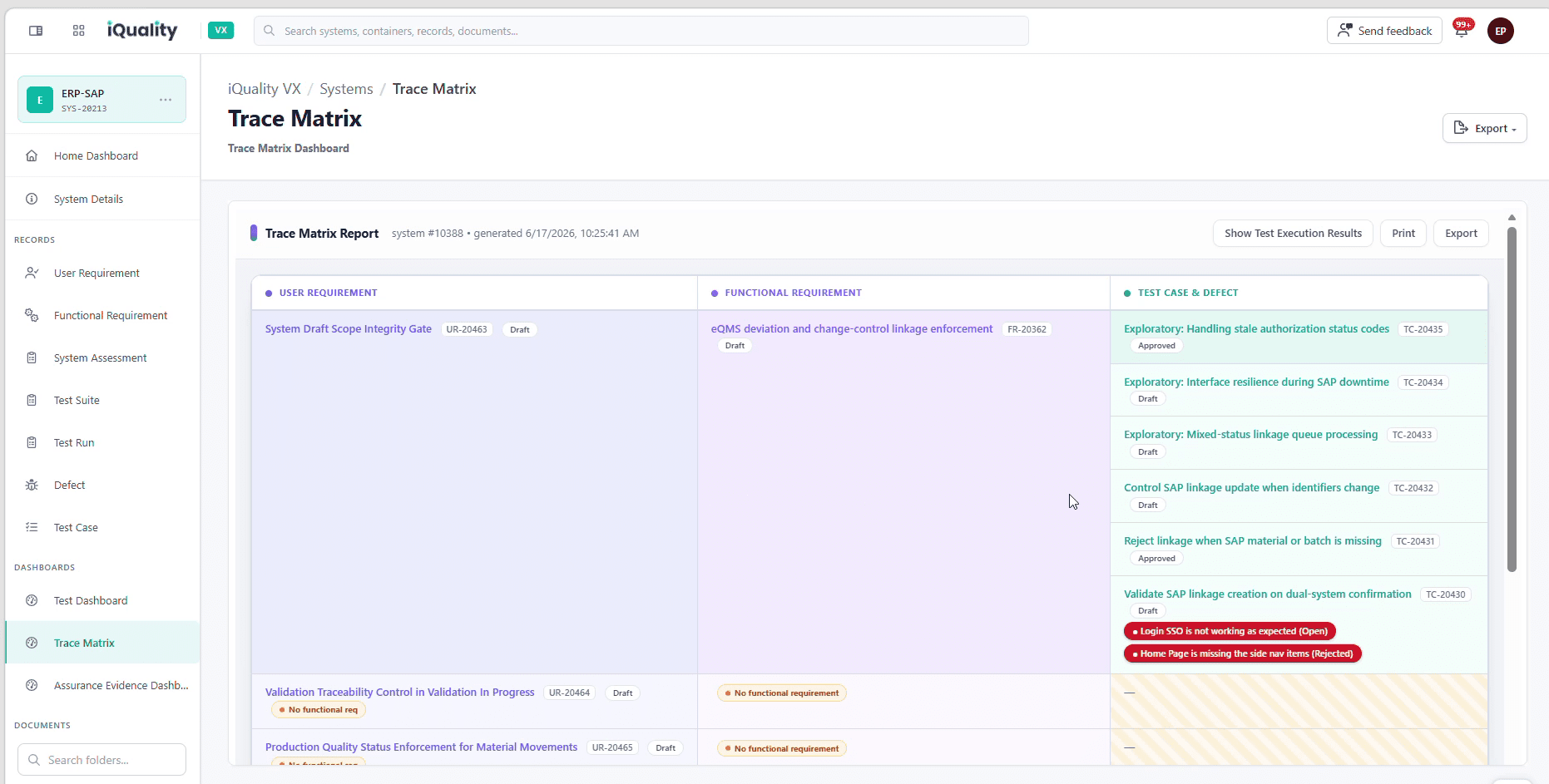Click the Print button
This screenshot has height=784, width=1549.
(1403, 234)
